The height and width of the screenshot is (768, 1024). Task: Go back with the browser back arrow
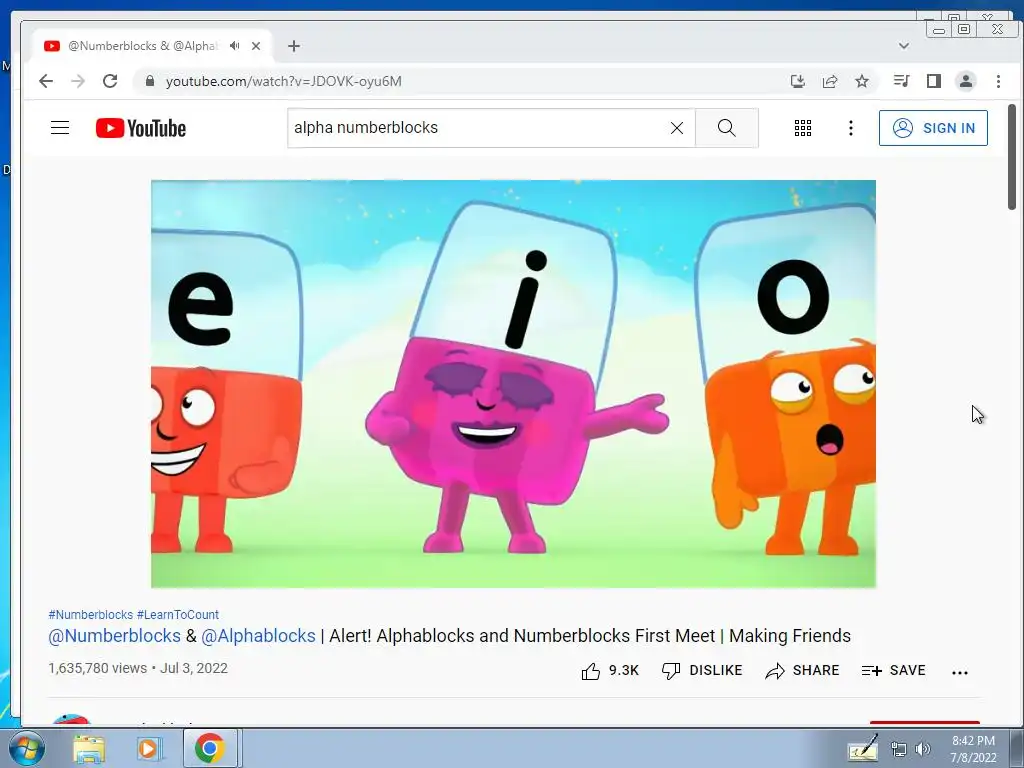point(46,81)
